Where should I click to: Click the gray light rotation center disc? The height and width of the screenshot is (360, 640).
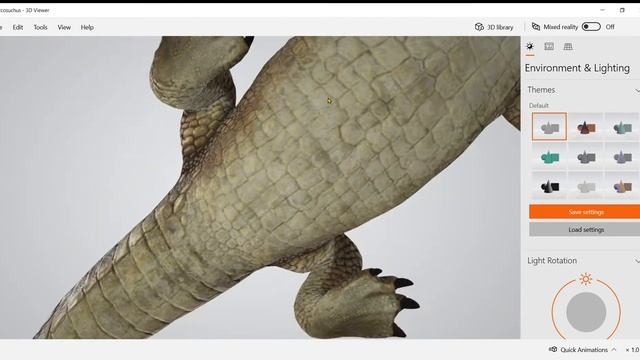586,312
